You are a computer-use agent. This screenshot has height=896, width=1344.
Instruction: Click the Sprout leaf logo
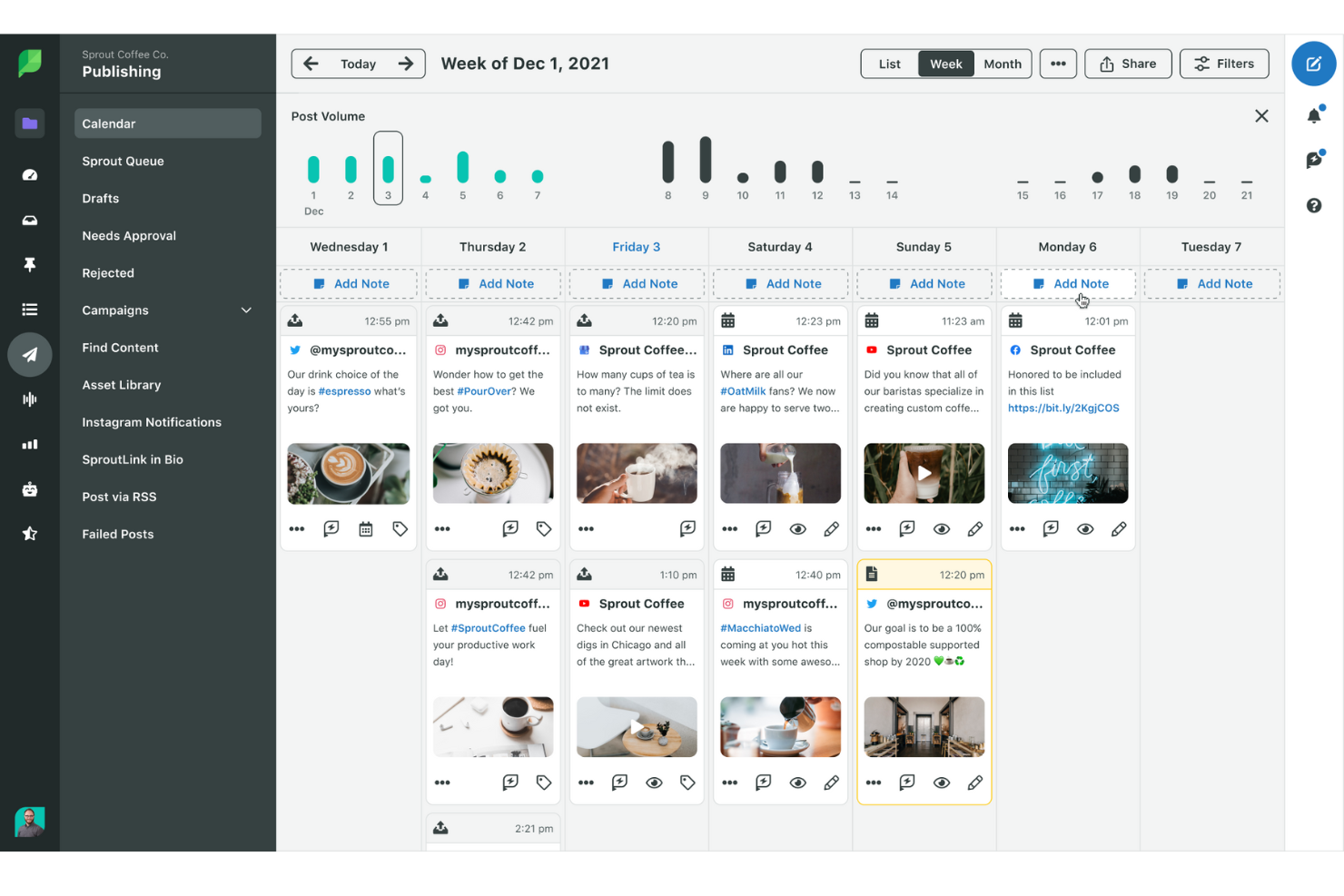tap(30, 63)
